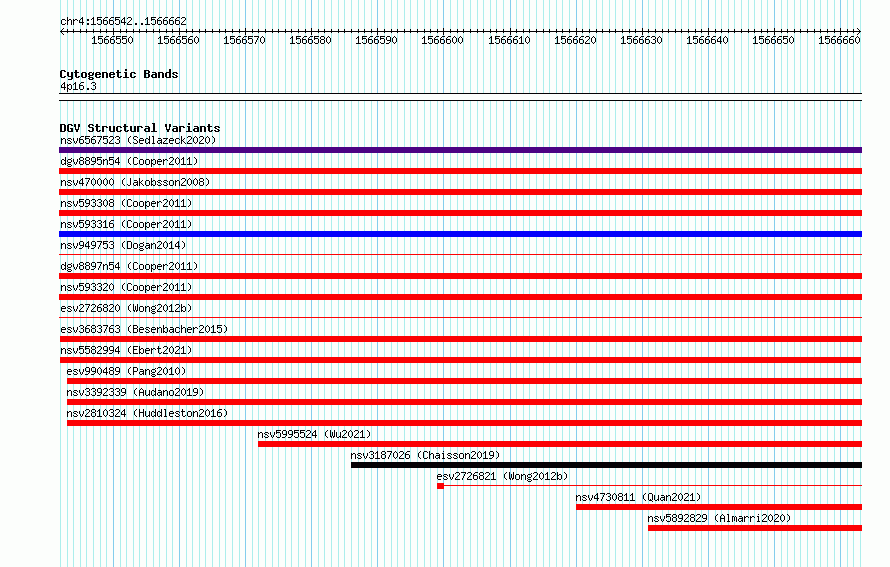Open the nsv593316 (Cooper2011) label
890x567 pixels.
[126, 224]
